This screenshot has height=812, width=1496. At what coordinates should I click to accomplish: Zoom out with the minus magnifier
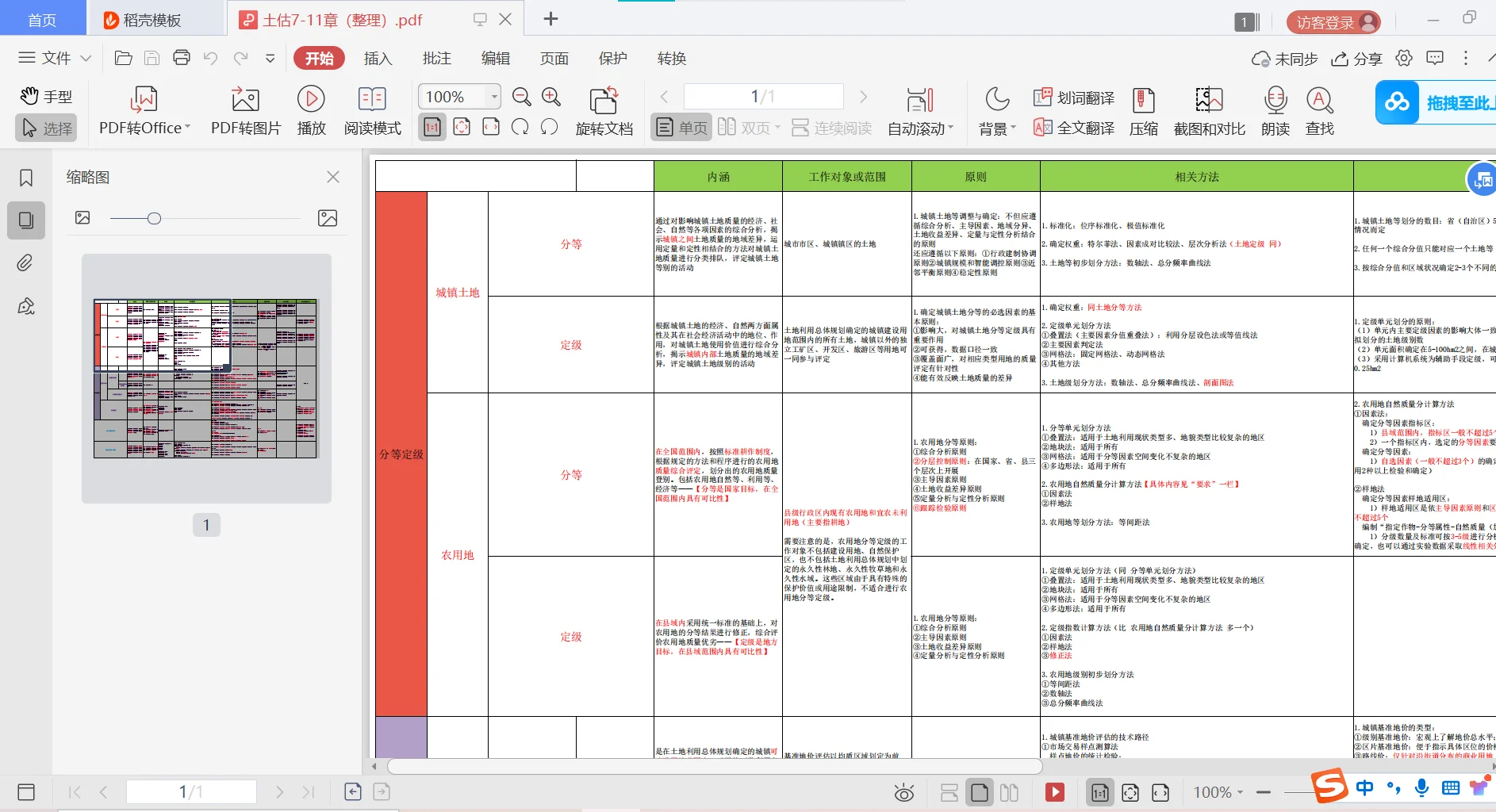click(x=521, y=97)
